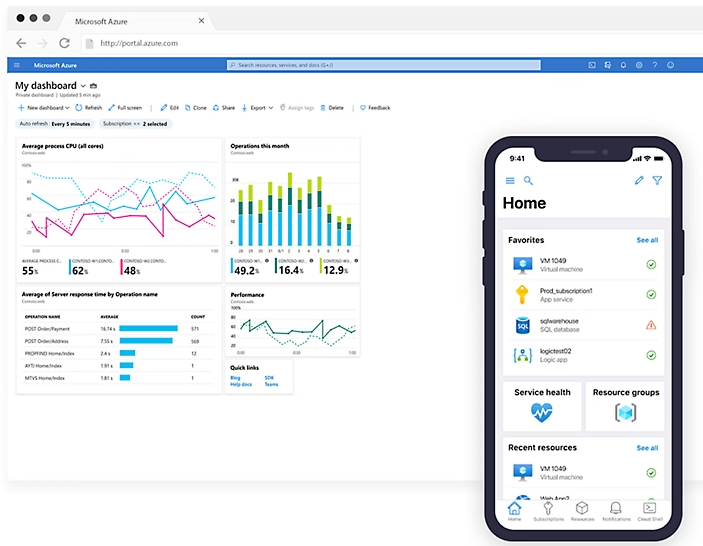Select the POST Order/Payment table row
Viewport: 703px width, 546px height.
(117, 329)
